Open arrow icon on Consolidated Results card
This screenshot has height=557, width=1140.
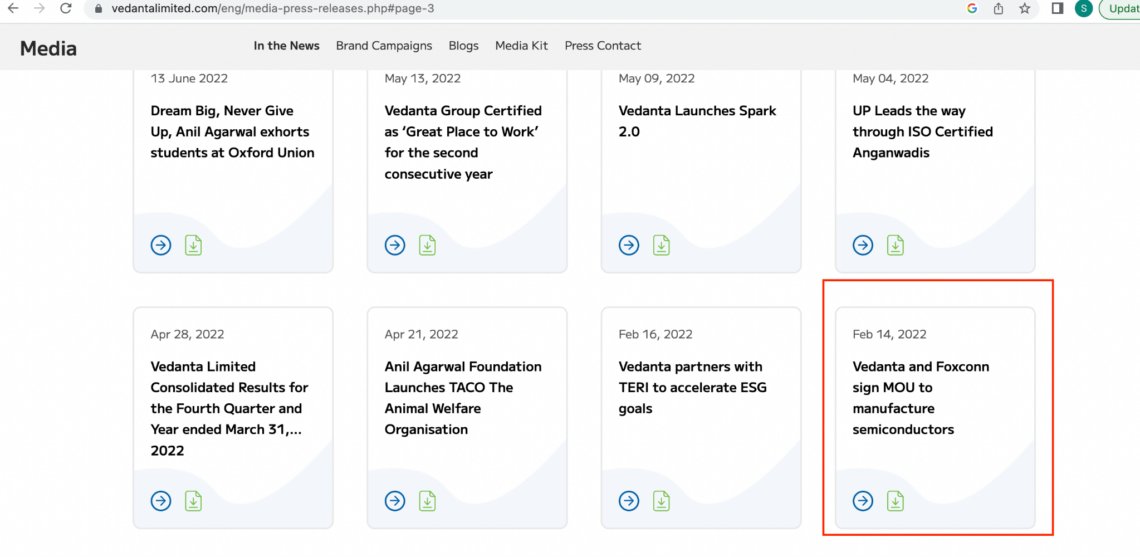[161, 501]
